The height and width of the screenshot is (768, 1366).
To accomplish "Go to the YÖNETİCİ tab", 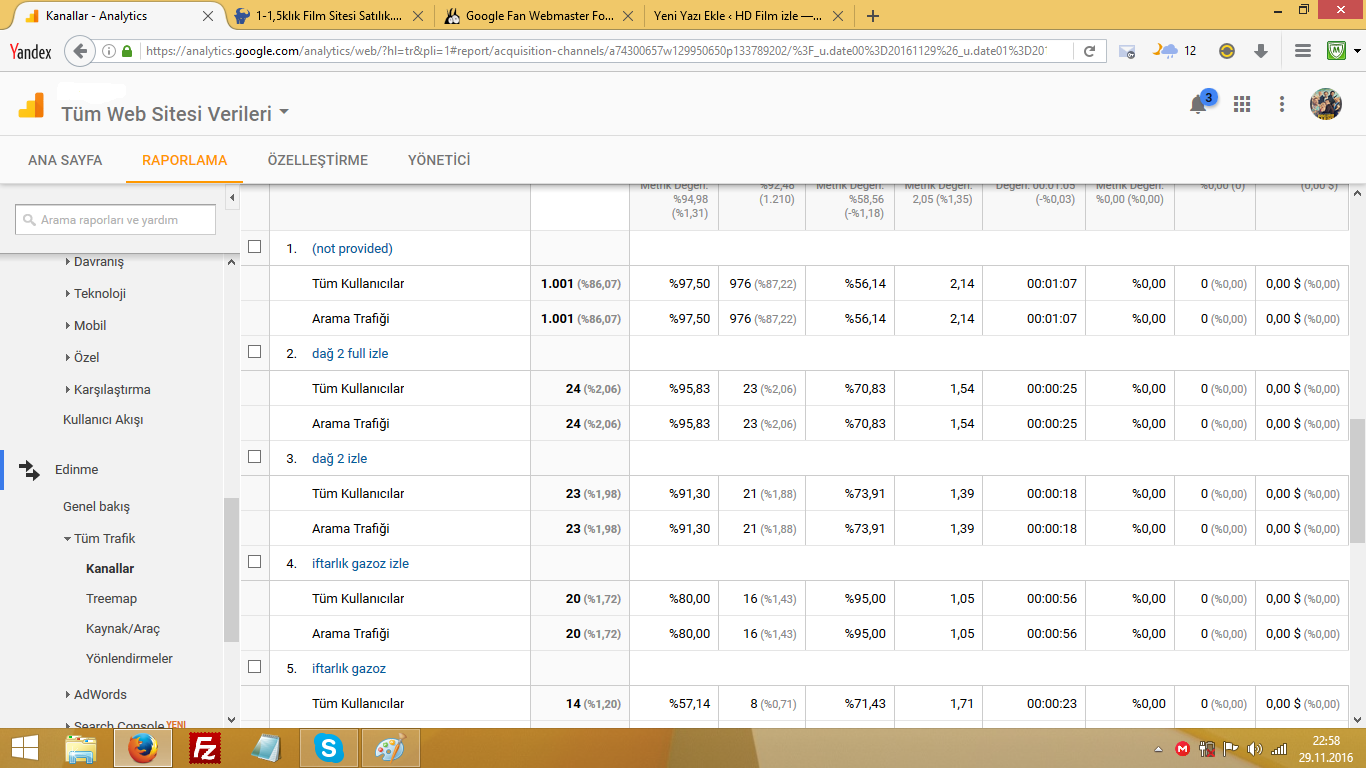I will pos(439,160).
